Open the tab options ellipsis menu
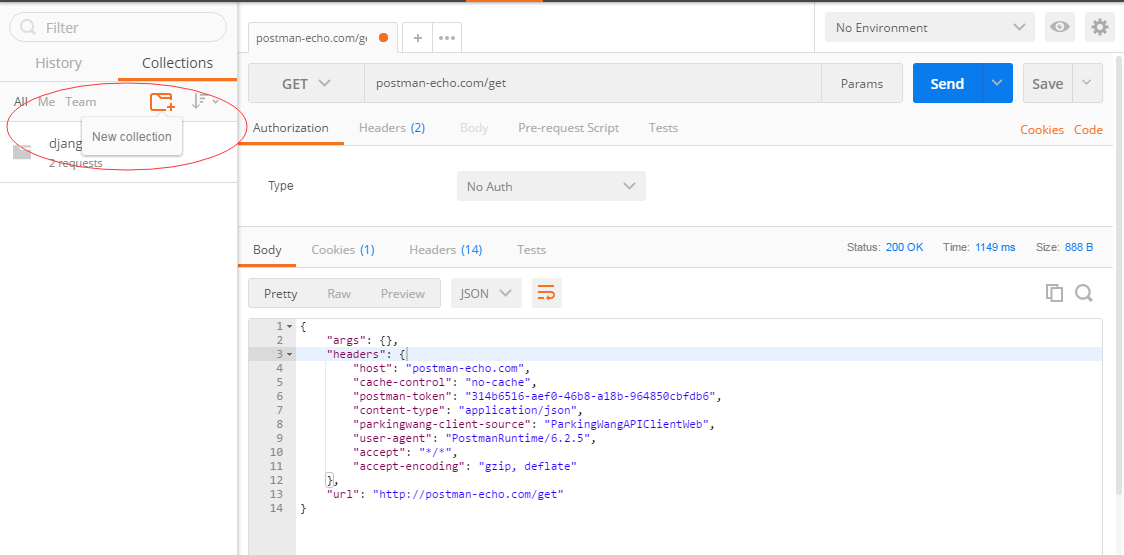The image size is (1124, 555). [x=447, y=38]
